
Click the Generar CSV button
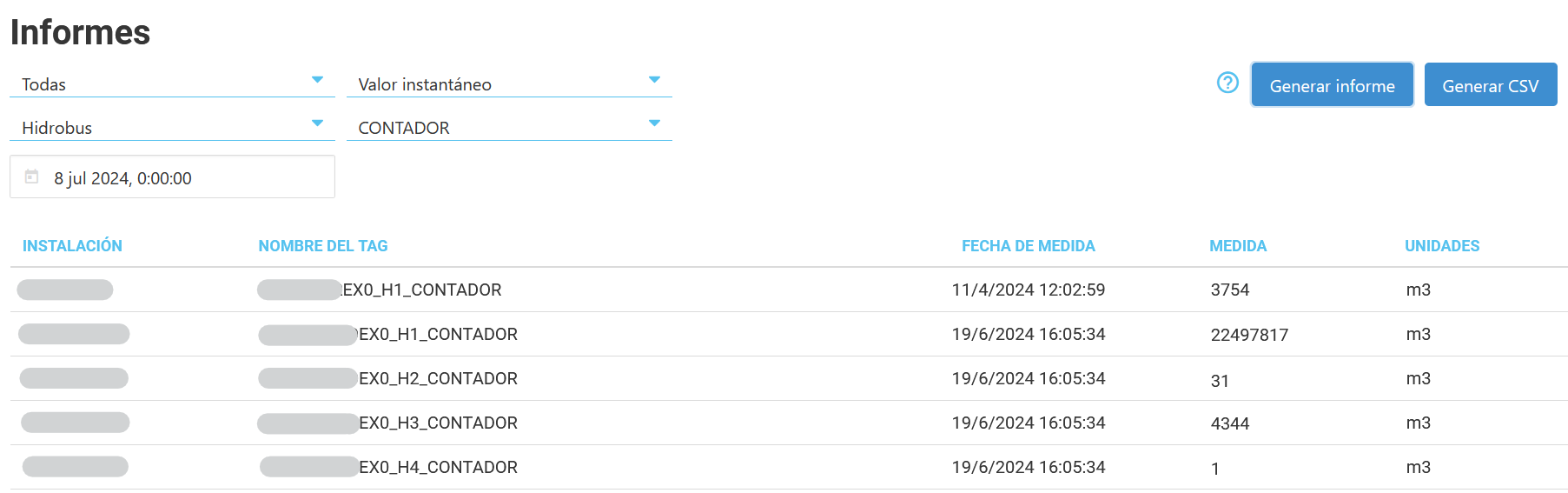[x=1490, y=85]
